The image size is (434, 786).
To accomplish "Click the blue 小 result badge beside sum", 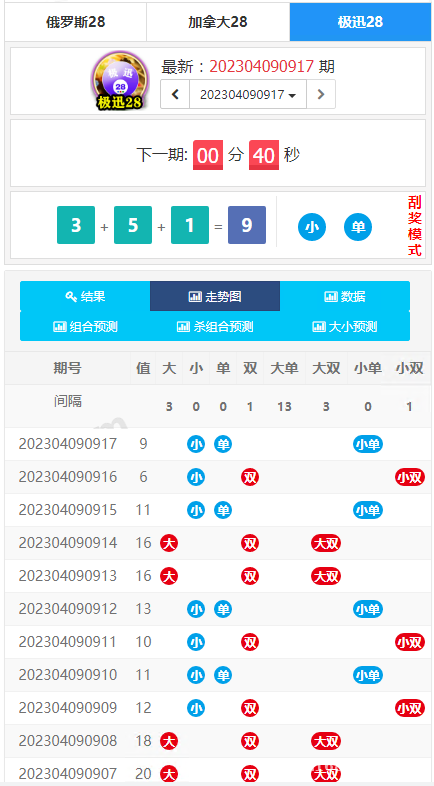I will pyautogui.click(x=312, y=227).
